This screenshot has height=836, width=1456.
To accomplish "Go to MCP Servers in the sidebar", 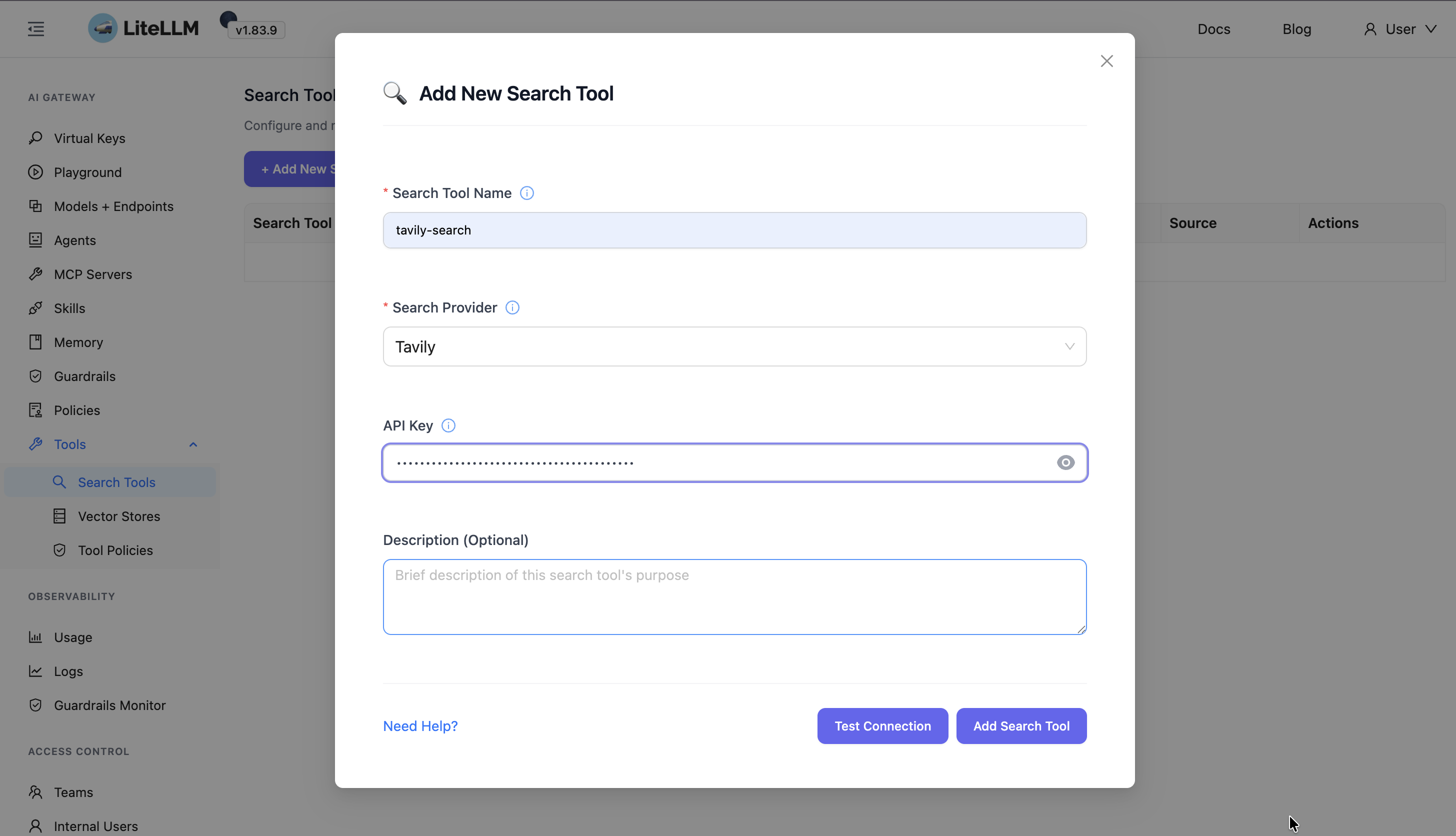I will click(x=92, y=274).
